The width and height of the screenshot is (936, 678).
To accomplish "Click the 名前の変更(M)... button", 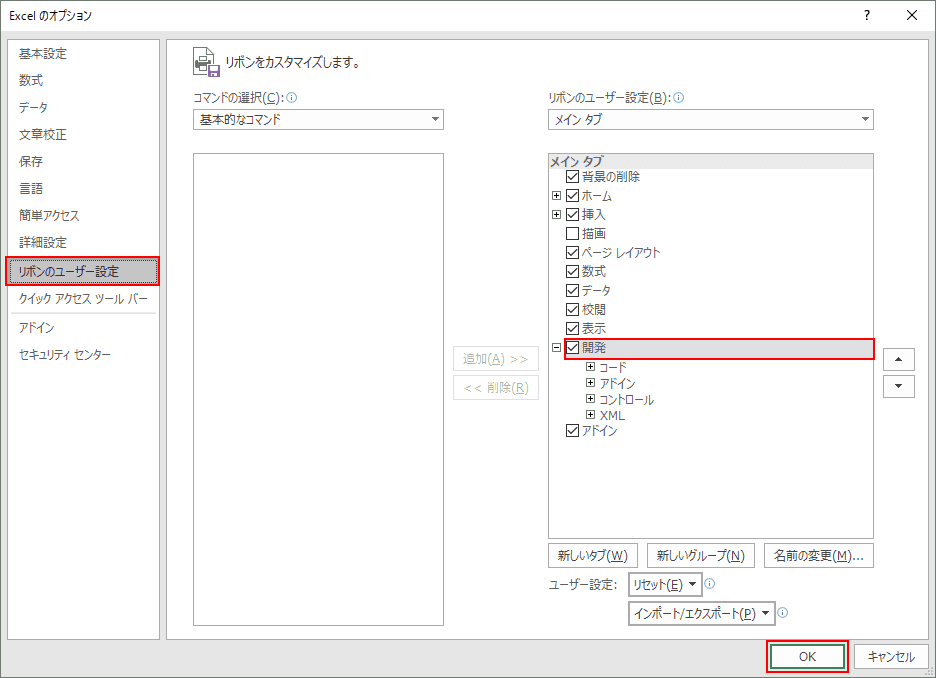I will 818,556.
